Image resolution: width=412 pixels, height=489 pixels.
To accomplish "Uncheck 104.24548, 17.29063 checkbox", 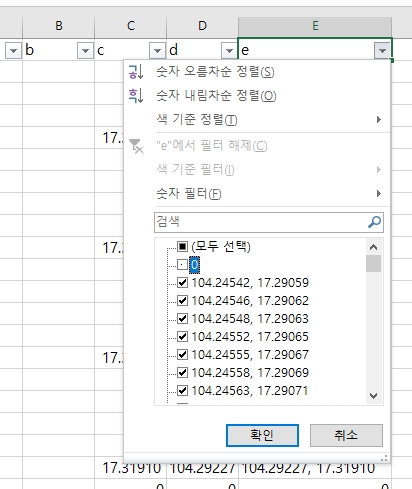I will click(x=182, y=319).
